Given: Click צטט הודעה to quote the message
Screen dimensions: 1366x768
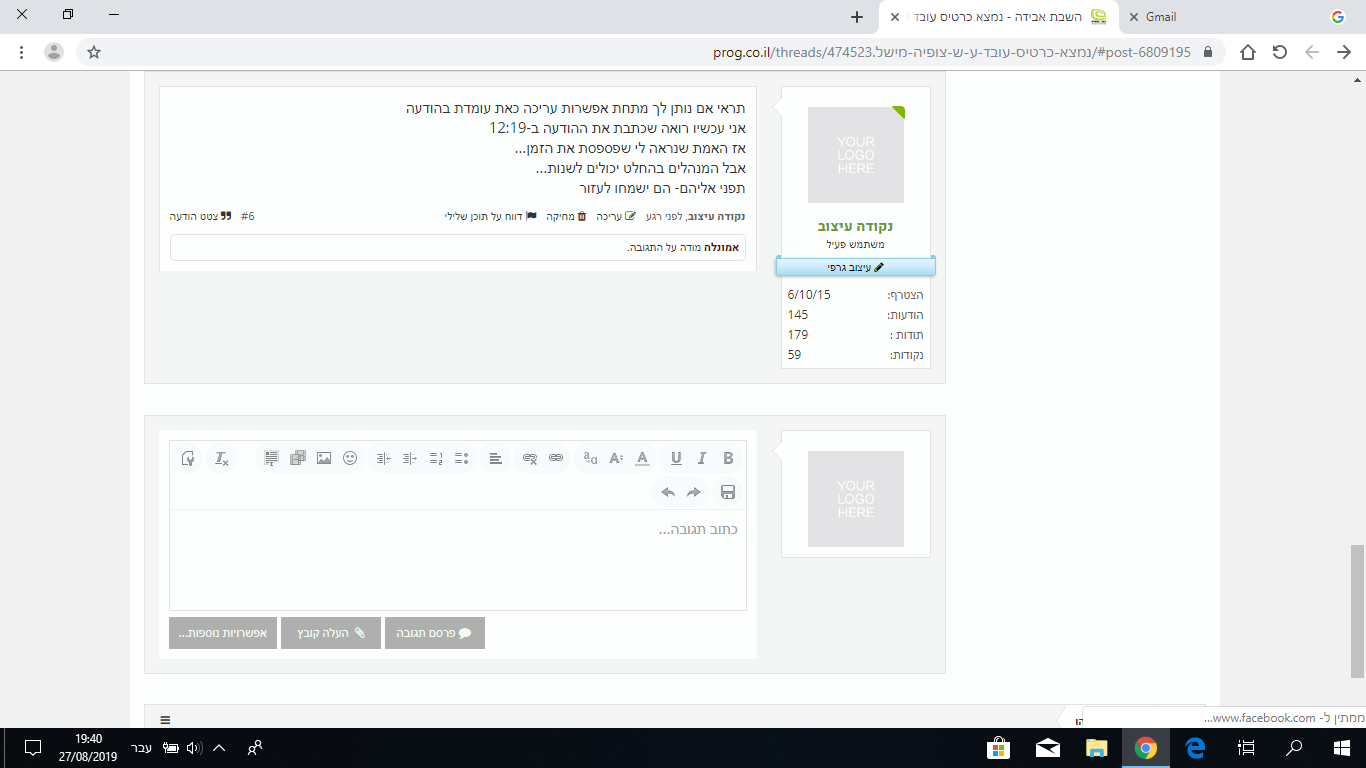Looking at the screenshot, I should [x=201, y=216].
